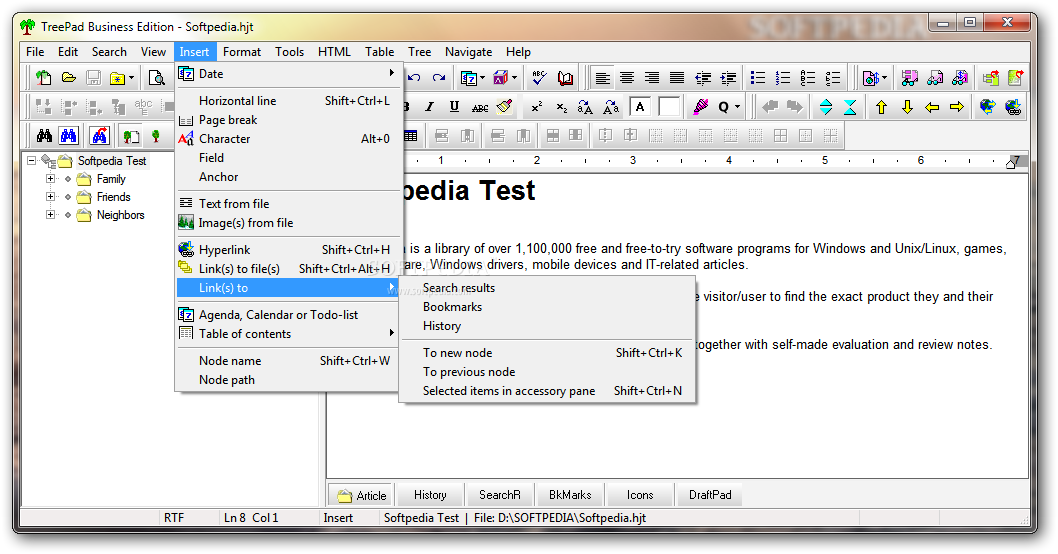Click the Undo arrow icon
The height and width of the screenshot is (554, 1058).
(414, 78)
